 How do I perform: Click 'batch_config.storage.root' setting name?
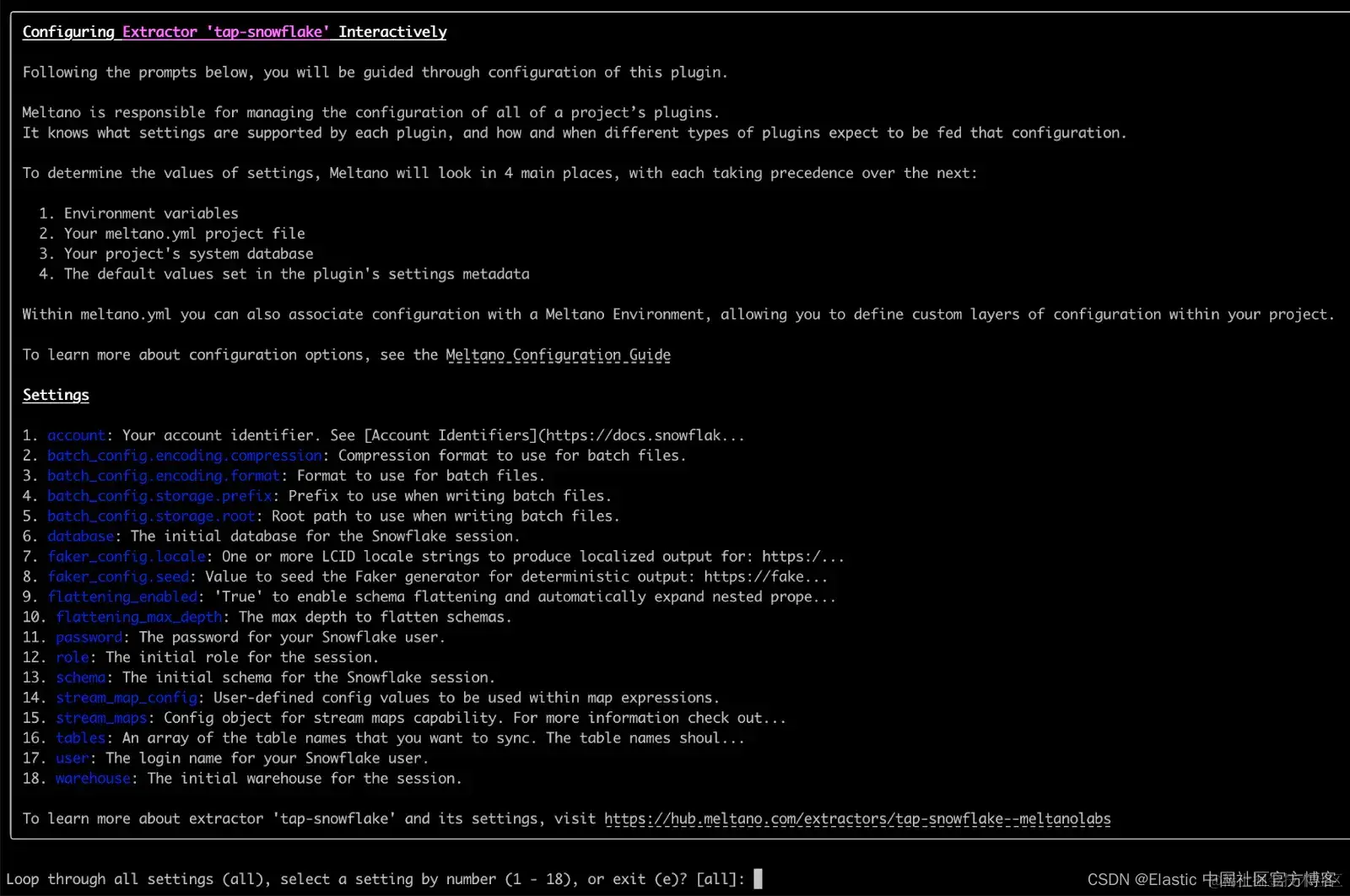point(151,516)
